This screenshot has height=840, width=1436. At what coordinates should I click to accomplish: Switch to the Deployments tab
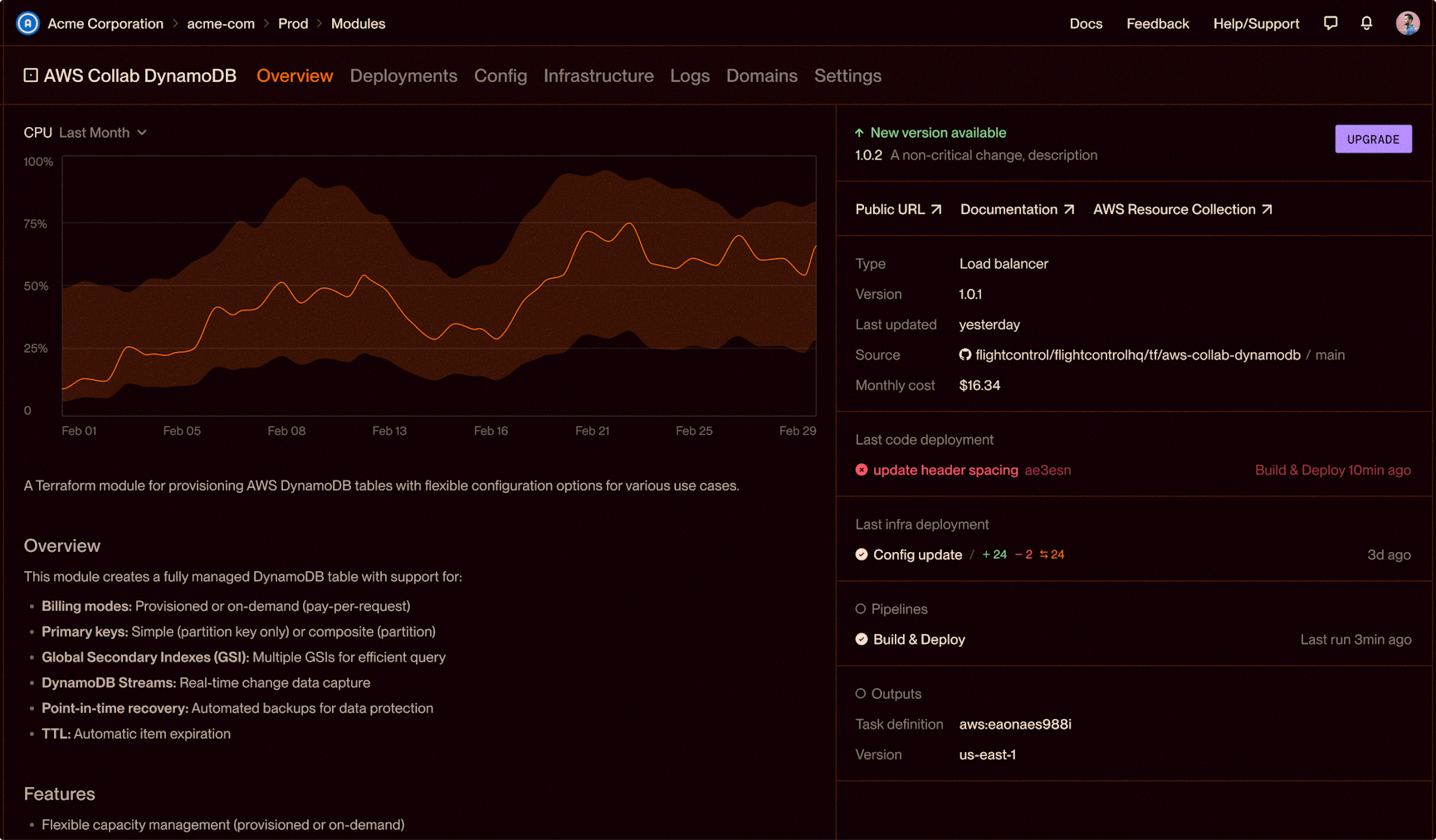[x=403, y=76]
